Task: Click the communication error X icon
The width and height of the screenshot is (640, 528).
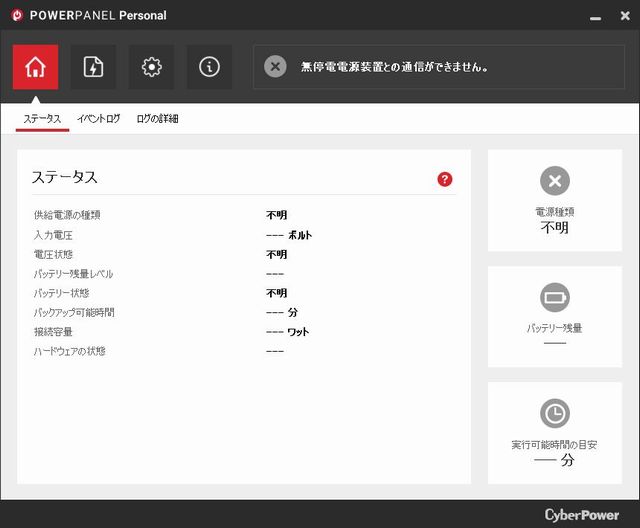Action: (275, 67)
